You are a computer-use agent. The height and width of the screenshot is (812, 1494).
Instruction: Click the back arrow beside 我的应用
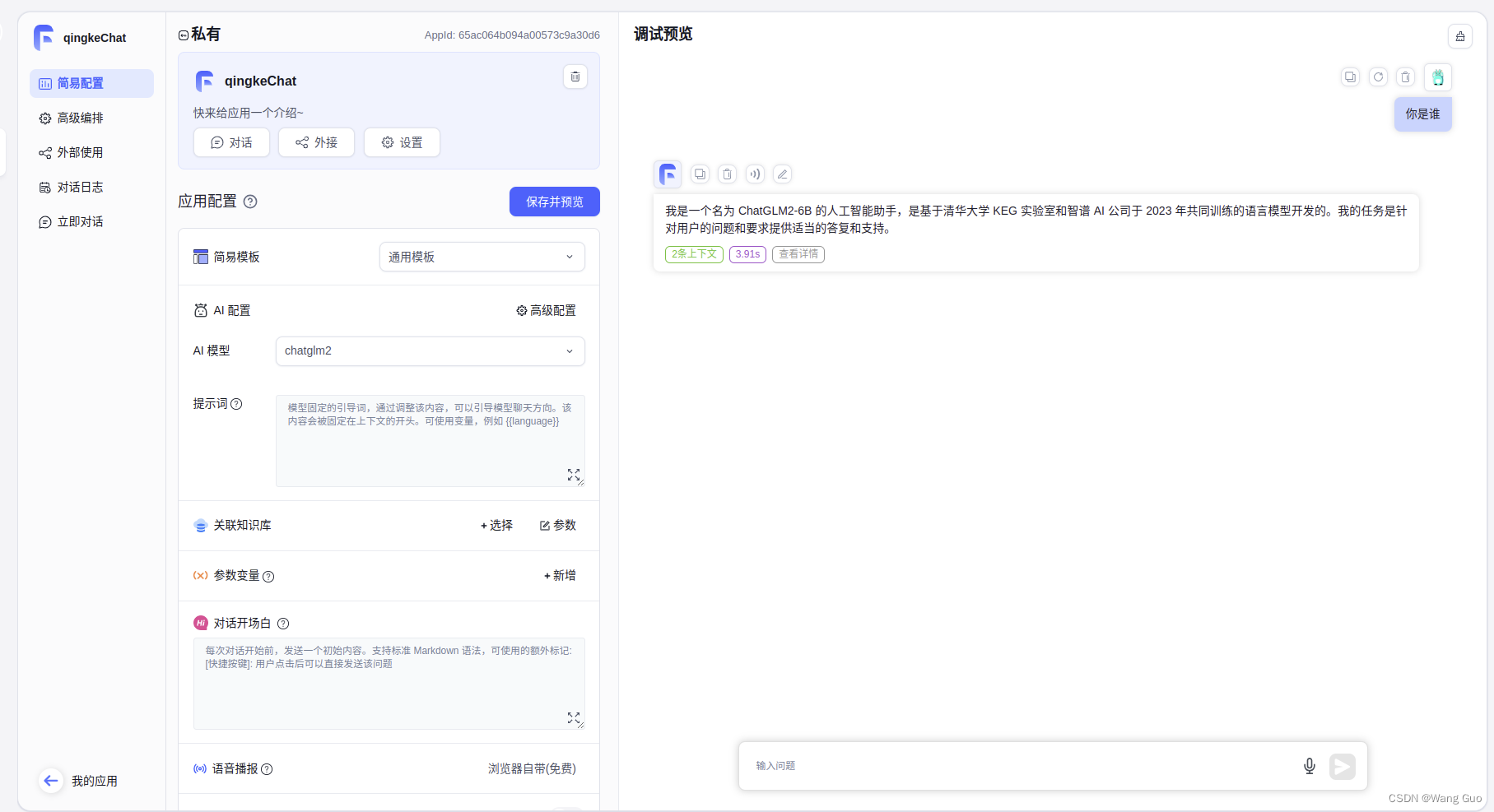51,781
